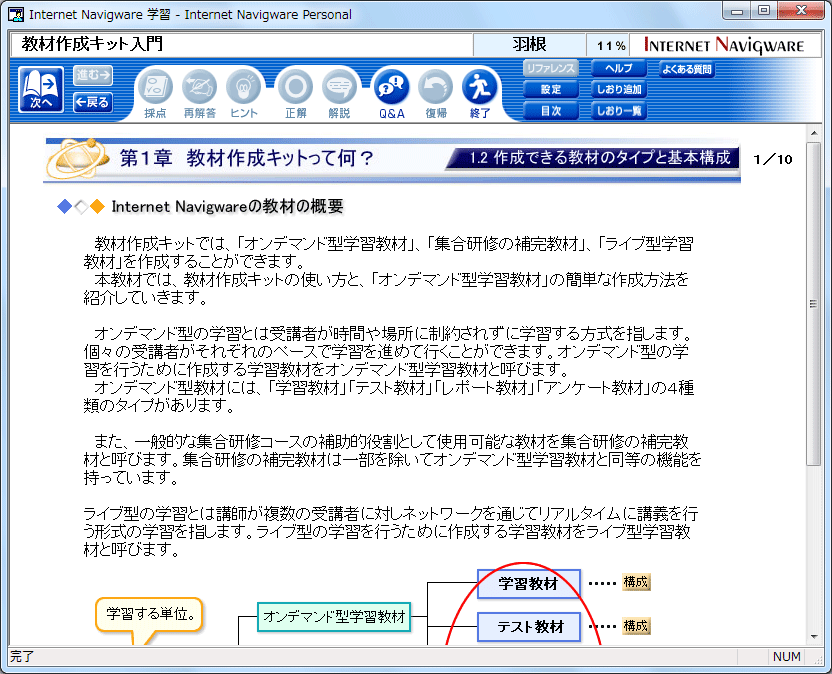Open the Q&A icon
The width and height of the screenshot is (832, 674).
[x=392, y=93]
